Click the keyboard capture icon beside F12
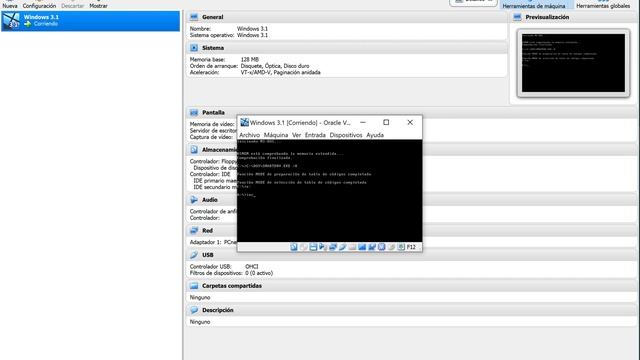 pos(401,247)
